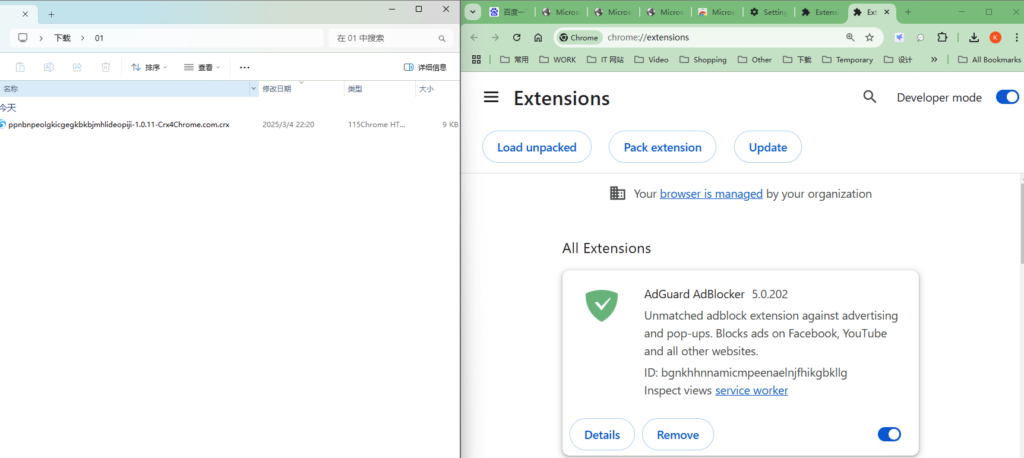This screenshot has width=1024, height=458.
Task: Sort by the 修改日期 column header
Action: click(302, 89)
